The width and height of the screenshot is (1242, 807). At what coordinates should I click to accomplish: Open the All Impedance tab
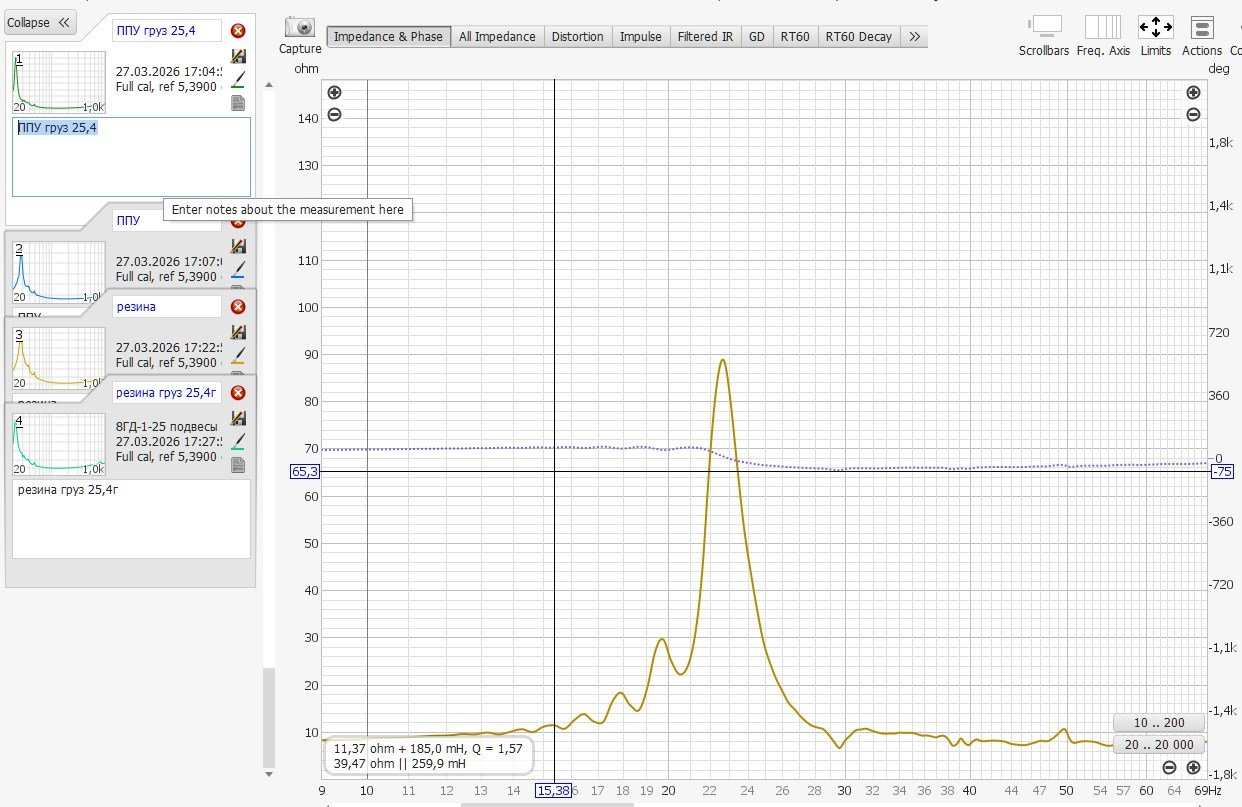(x=497, y=37)
